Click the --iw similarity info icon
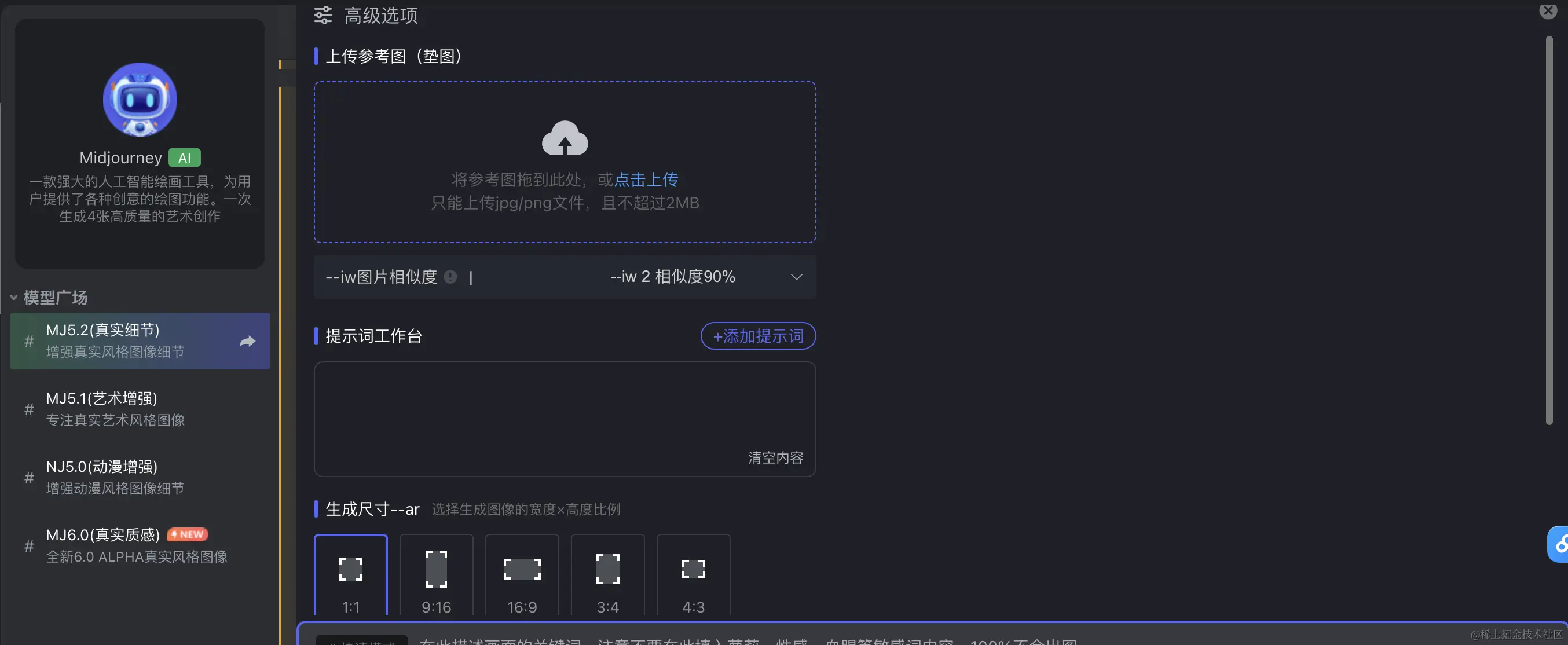The image size is (1568, 645). tap(450, 277)
